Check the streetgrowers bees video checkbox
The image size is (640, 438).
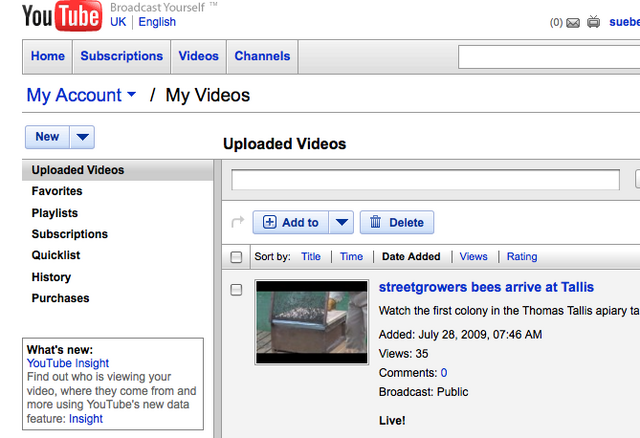(236, 290)
